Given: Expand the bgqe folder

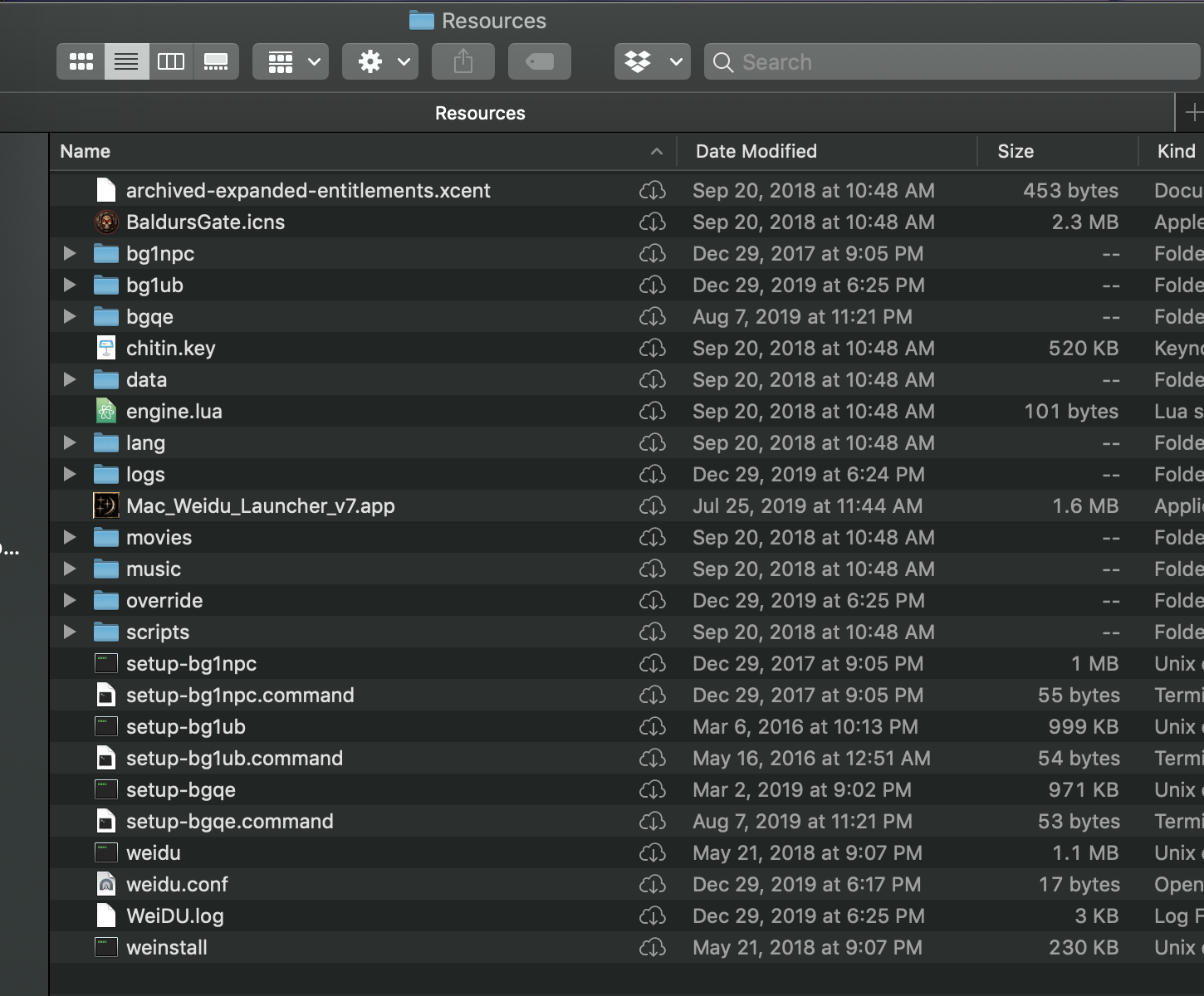Looking at the screenshot, I should point(70,316).
